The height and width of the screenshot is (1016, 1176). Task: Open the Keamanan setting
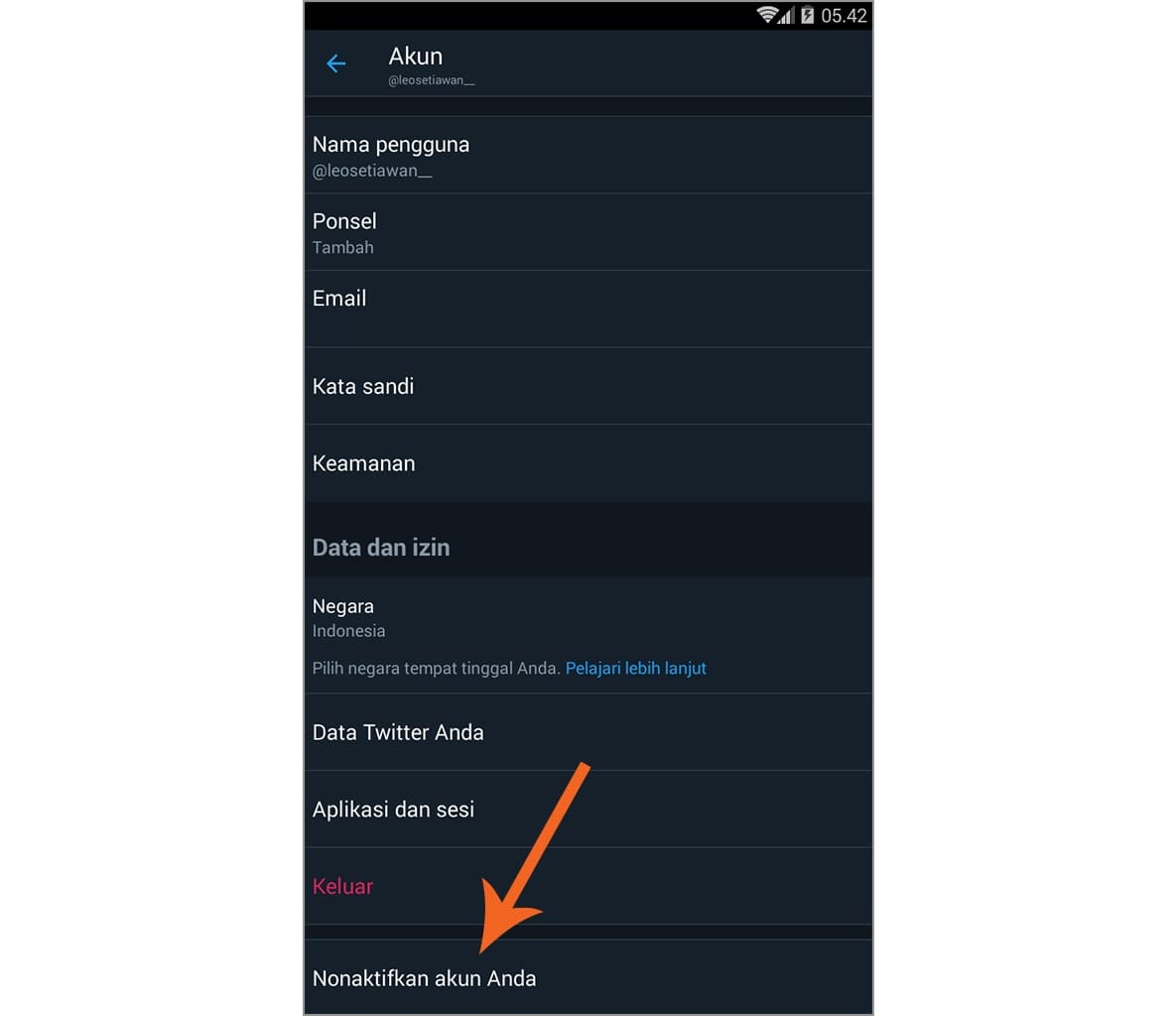pyautogui.click(x=588, y=463)
